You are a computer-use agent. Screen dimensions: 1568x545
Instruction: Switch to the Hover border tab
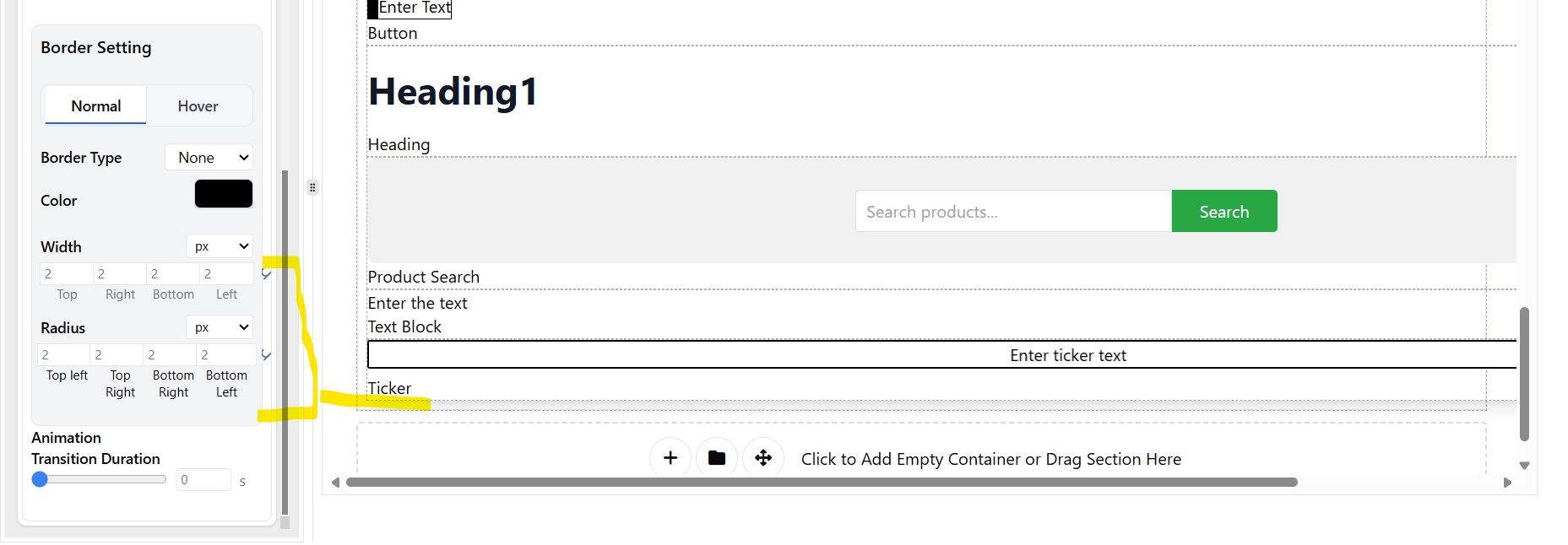(198, 105)
